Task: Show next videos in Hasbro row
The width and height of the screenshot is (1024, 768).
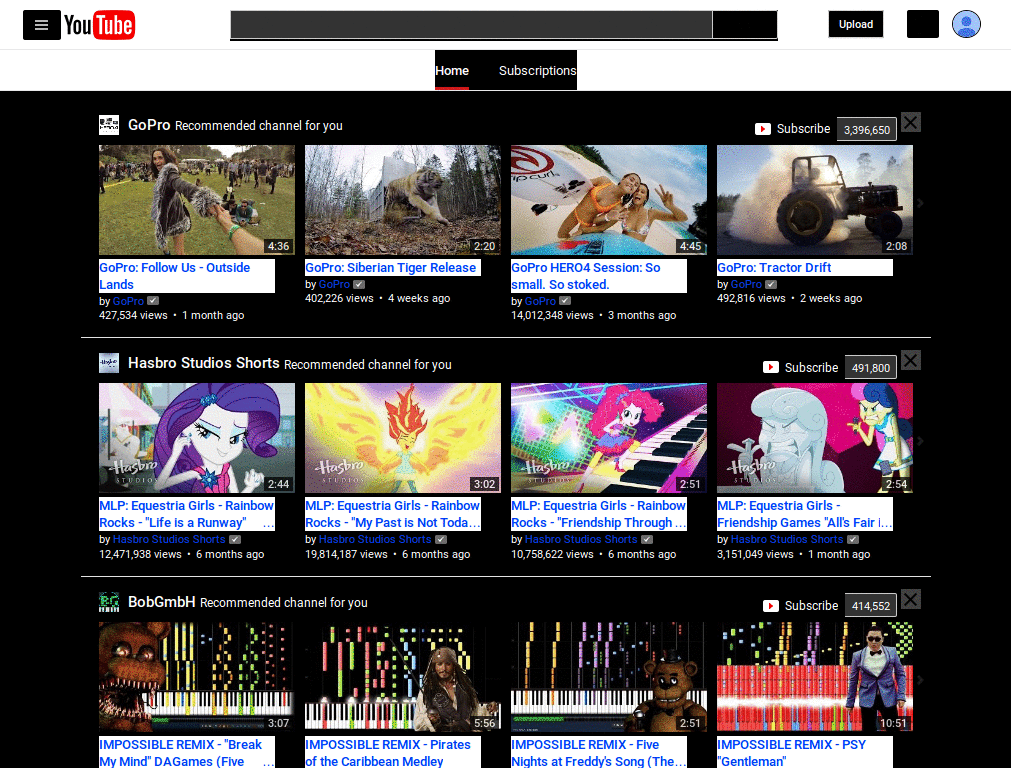Action: click(920, 441)
